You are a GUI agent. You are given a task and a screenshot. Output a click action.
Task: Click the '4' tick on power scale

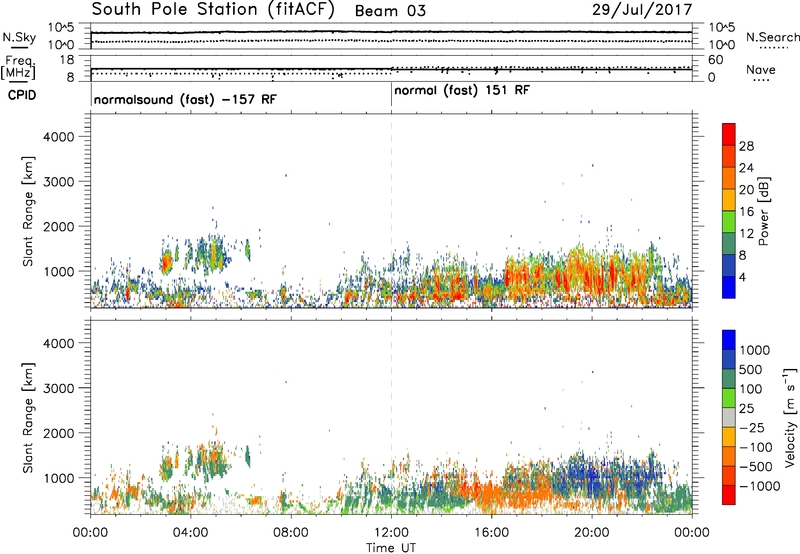pyautogui.click(x=743, y=278)
